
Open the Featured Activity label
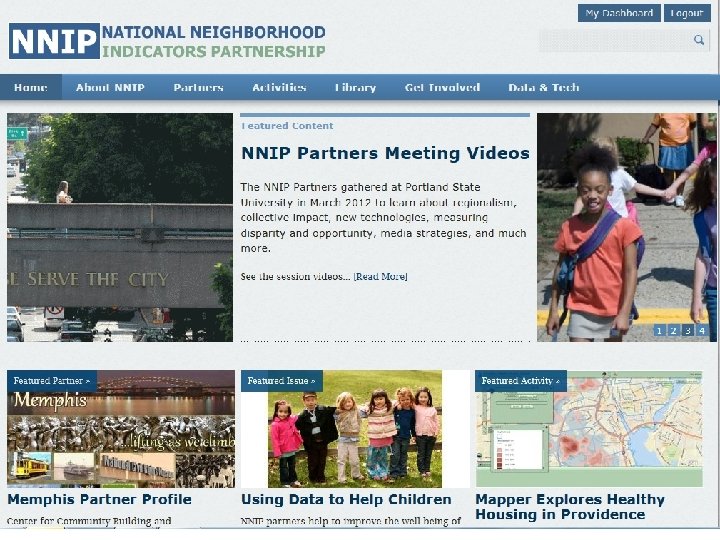[x=521, y=381]
